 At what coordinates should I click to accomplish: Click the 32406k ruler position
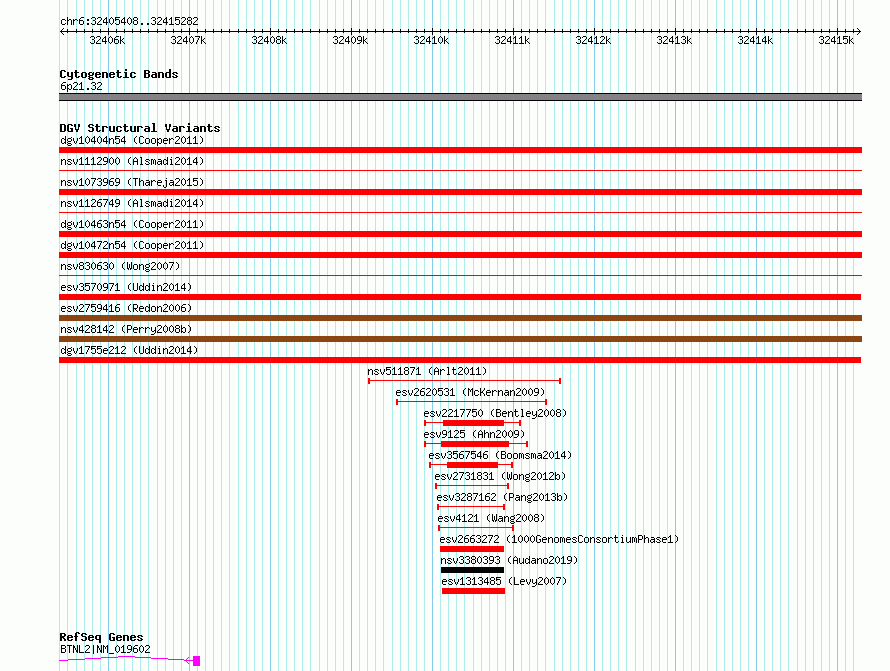tap(107, 40)
